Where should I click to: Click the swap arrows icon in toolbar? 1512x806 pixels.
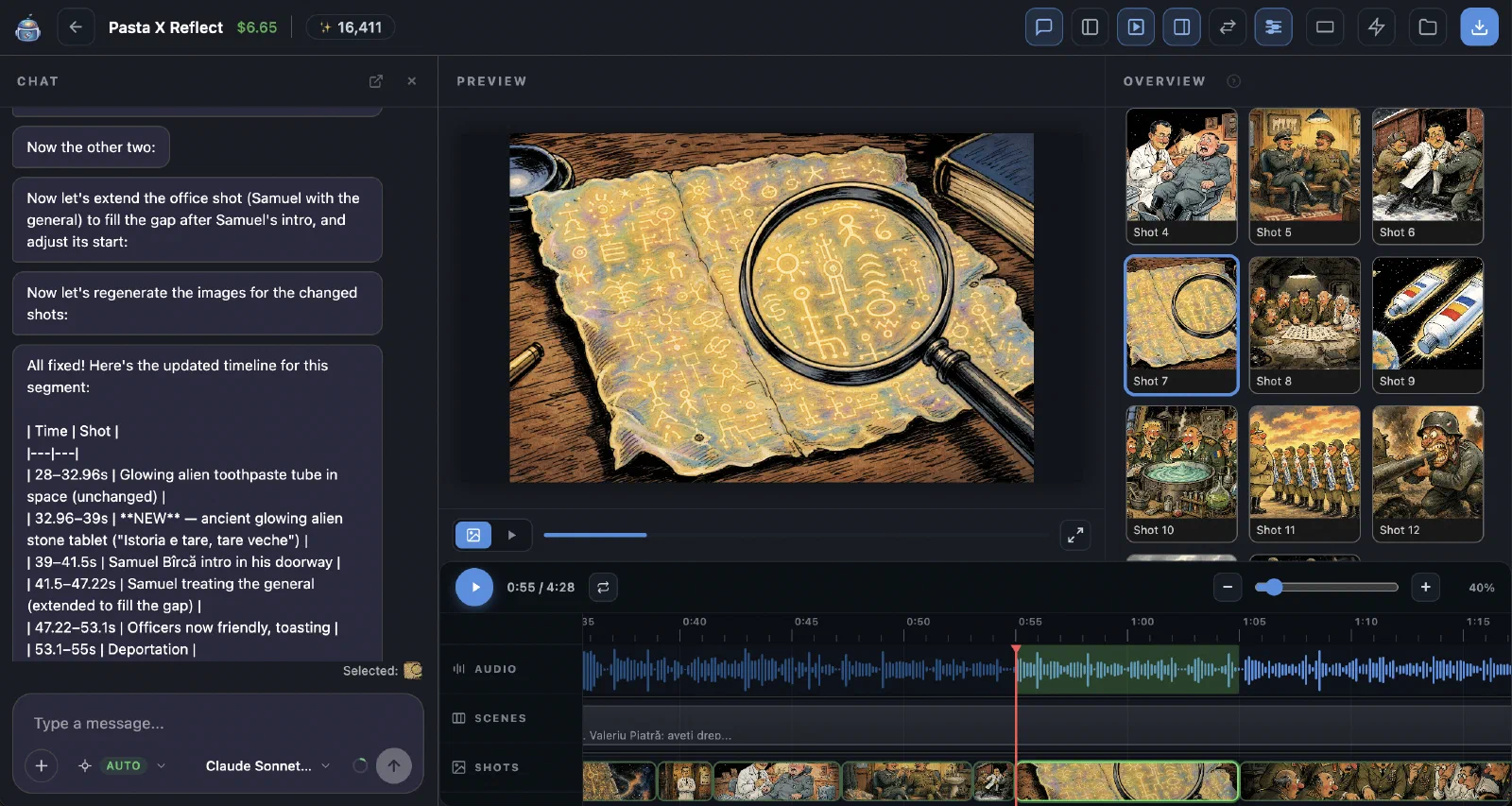1228,27
